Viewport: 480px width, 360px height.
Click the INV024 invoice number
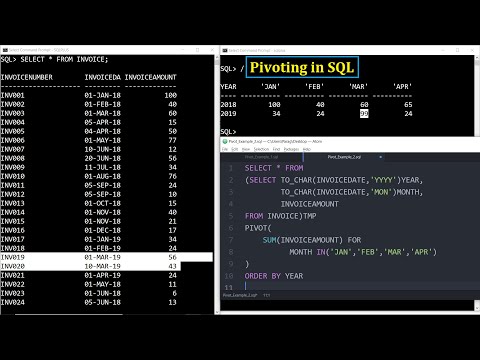pyautogui.click(x=13, y=302)
